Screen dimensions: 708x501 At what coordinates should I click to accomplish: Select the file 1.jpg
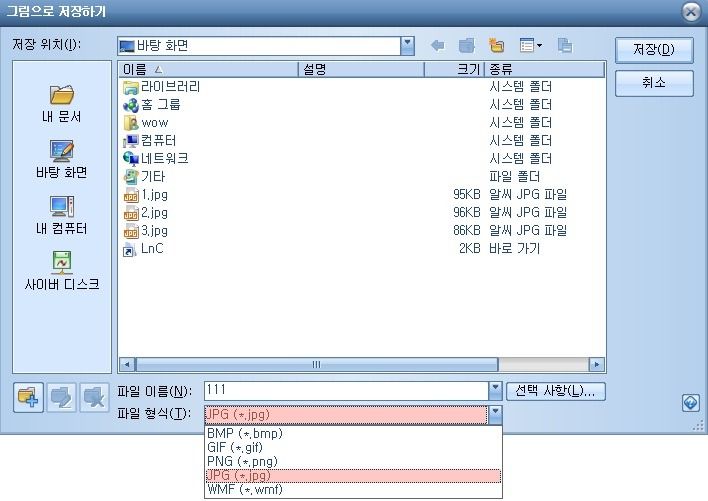tap(145, 195)
